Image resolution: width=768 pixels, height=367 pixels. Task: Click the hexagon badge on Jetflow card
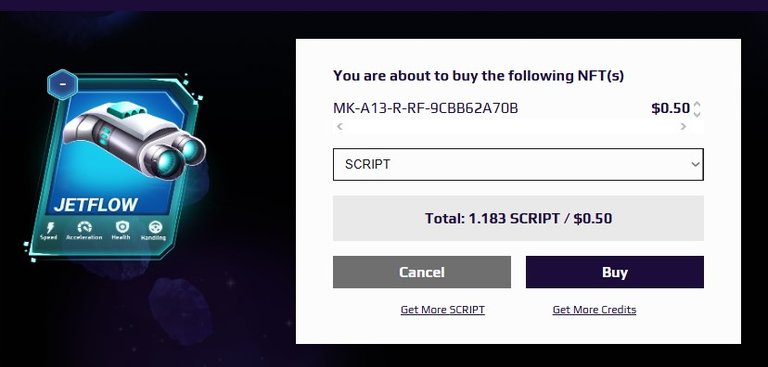(x=62, y=84)
